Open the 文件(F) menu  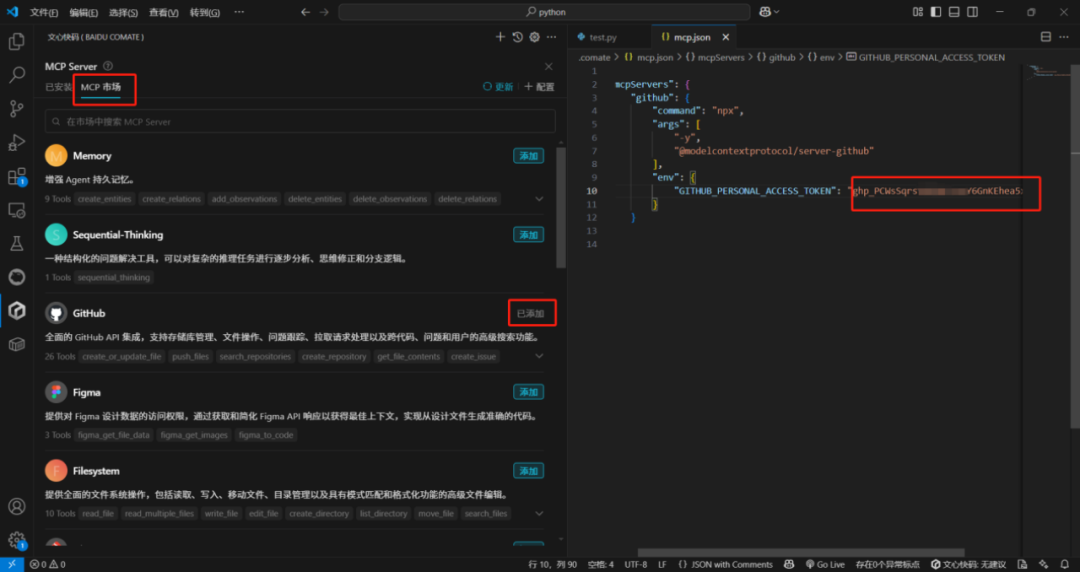tap(44, 12)
